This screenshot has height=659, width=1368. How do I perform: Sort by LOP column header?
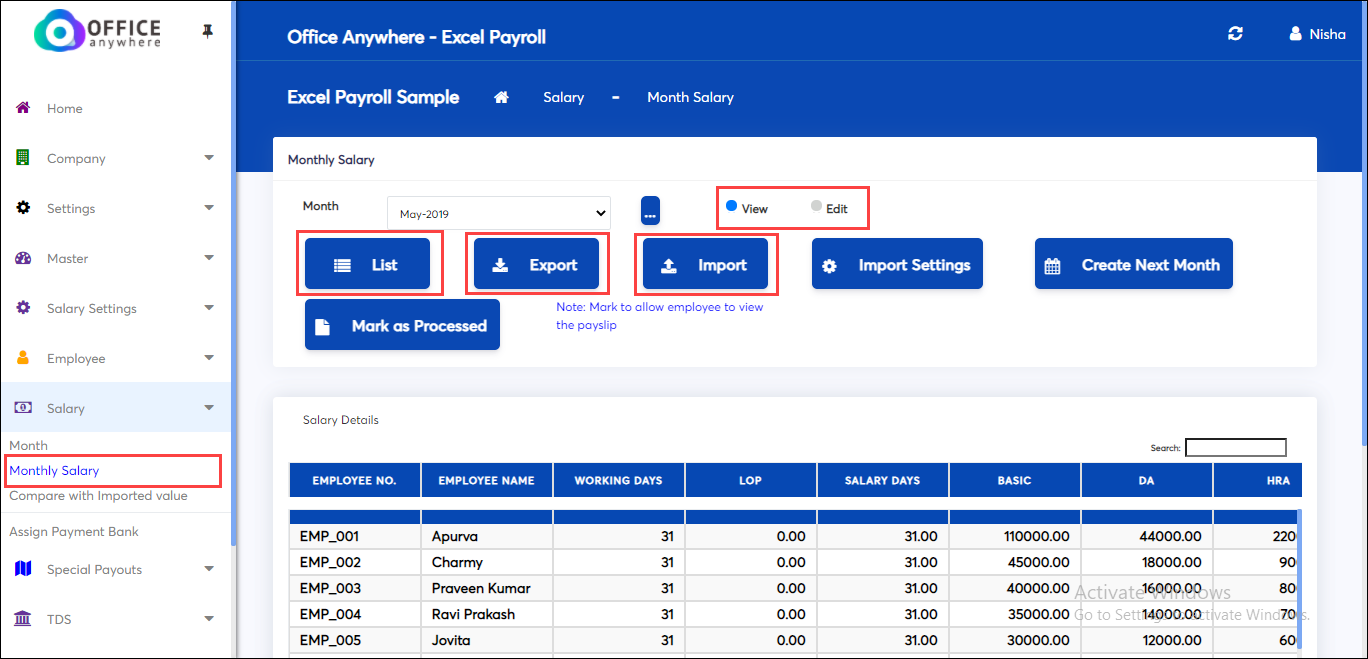tap(751, 480)
